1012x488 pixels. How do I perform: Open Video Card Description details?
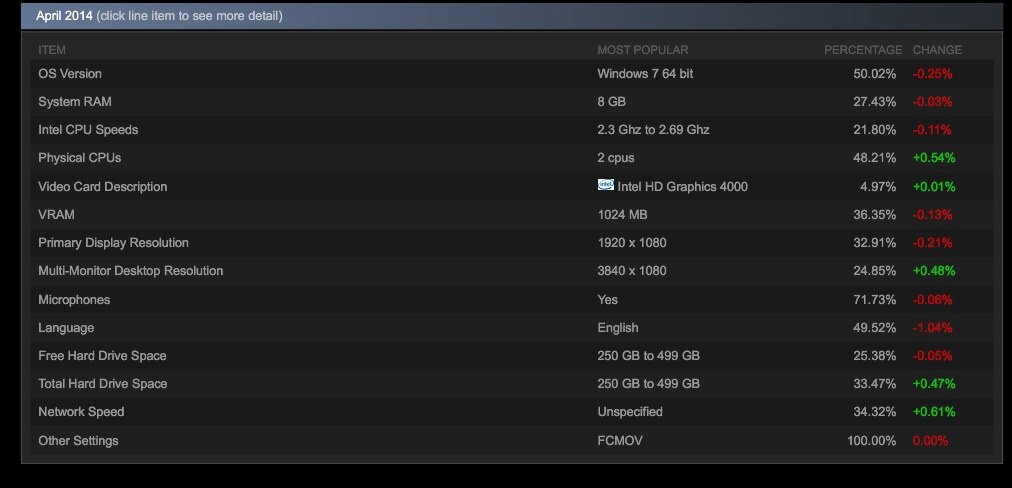(512, 187)
